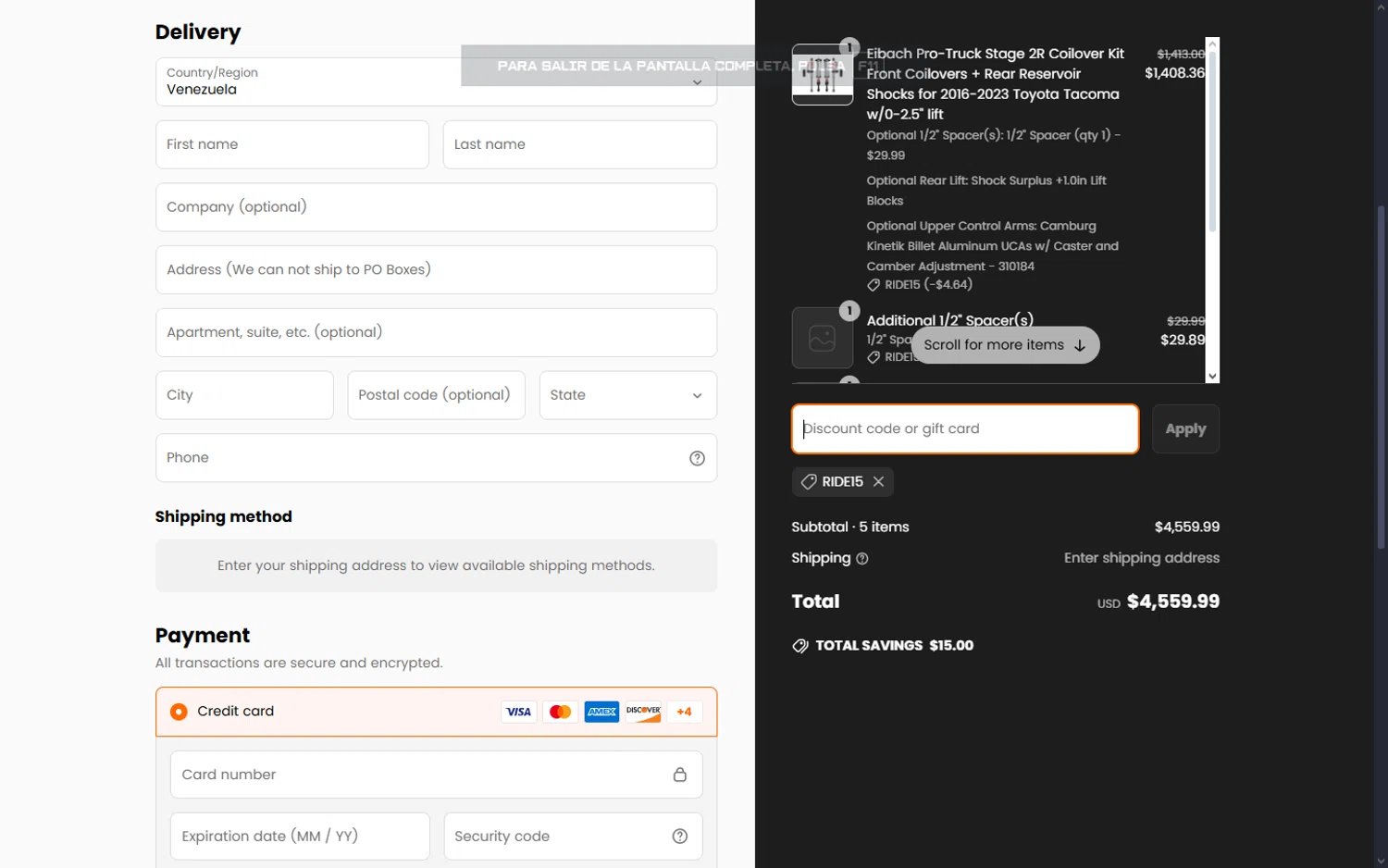Viewport: 1388px width, 868px height.
Task: Click the Additional 1/2" Spacer(s) placeholder thumbnail
Action: 823,338
